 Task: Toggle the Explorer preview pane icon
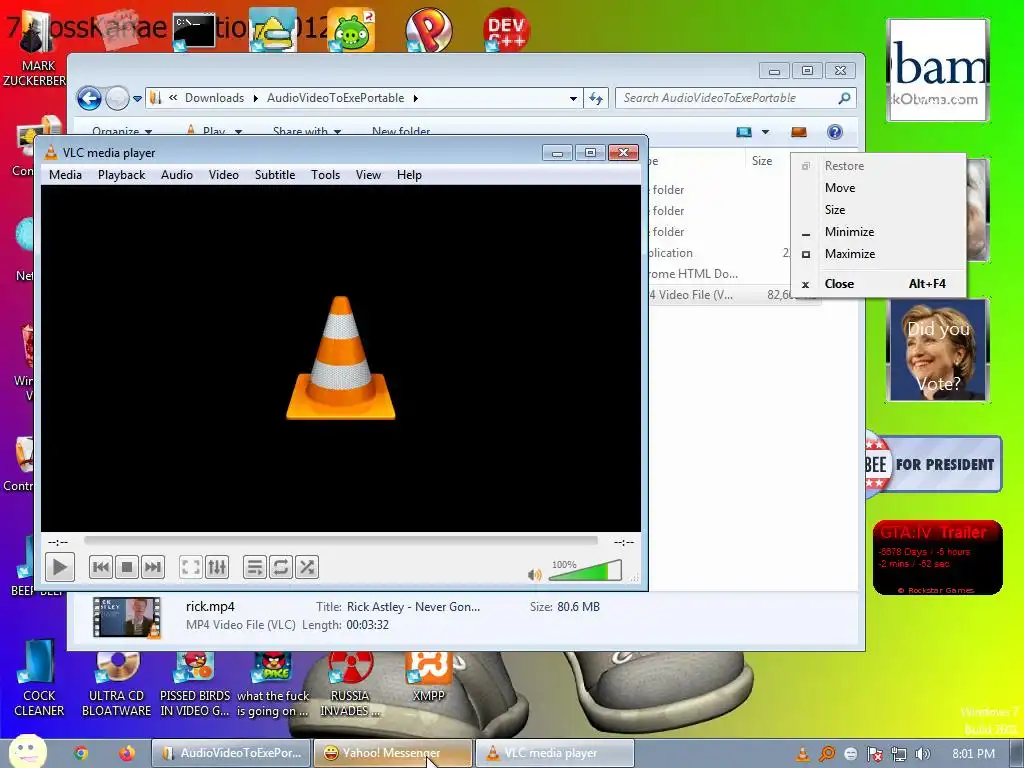(799, 133)
